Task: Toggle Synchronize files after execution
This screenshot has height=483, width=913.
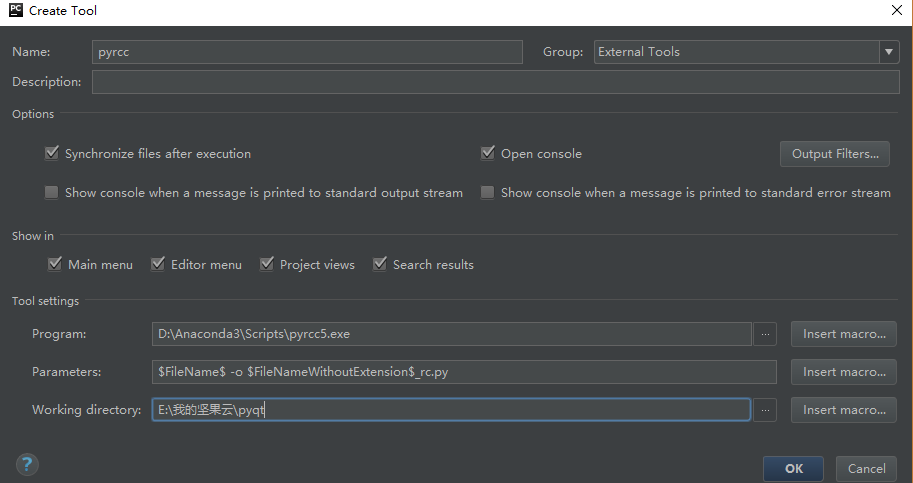Action: point(52,154)
